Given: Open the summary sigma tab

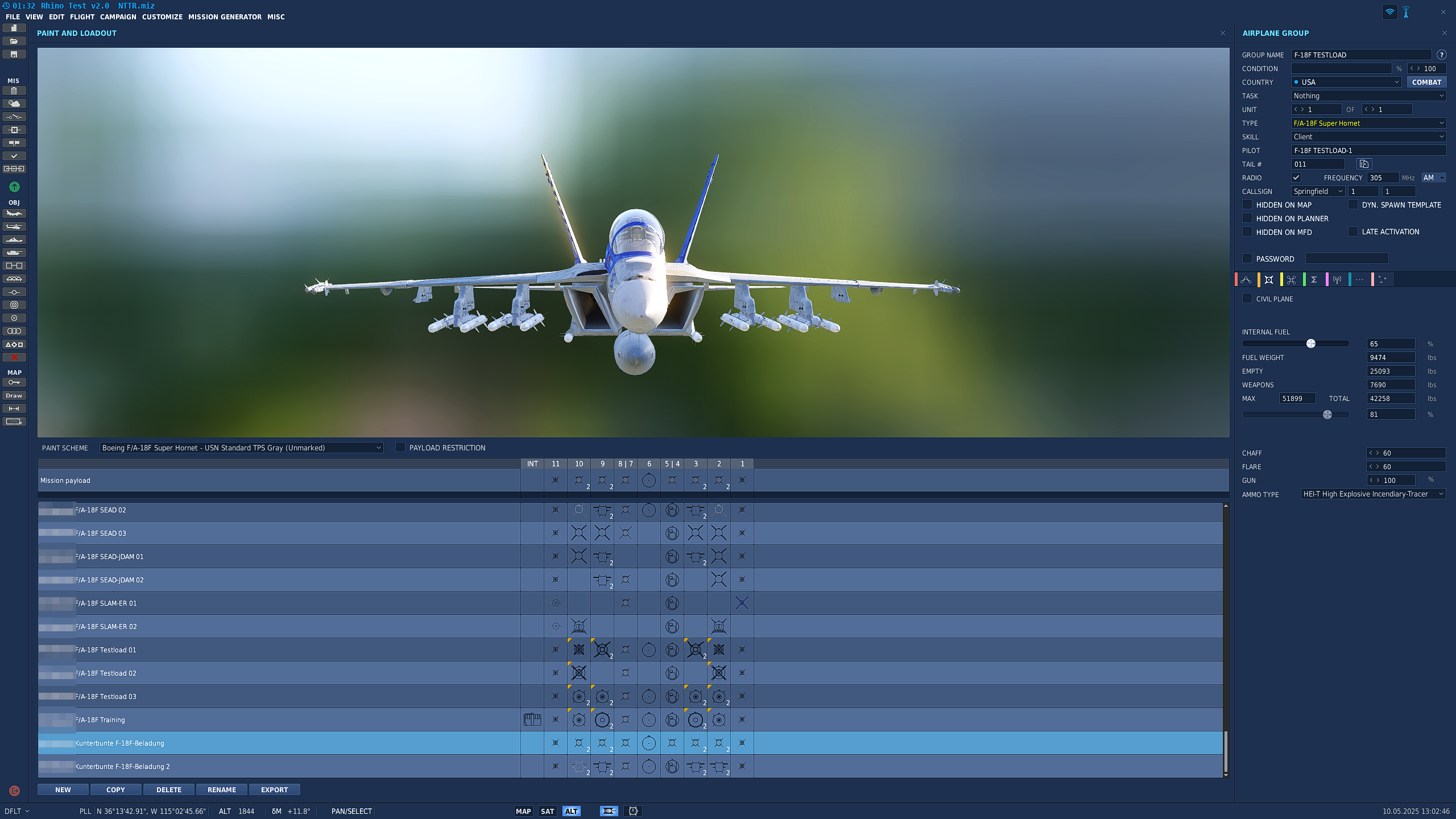Looking at the screenshot, I should pyautogui.click(x=1314, y=279).
